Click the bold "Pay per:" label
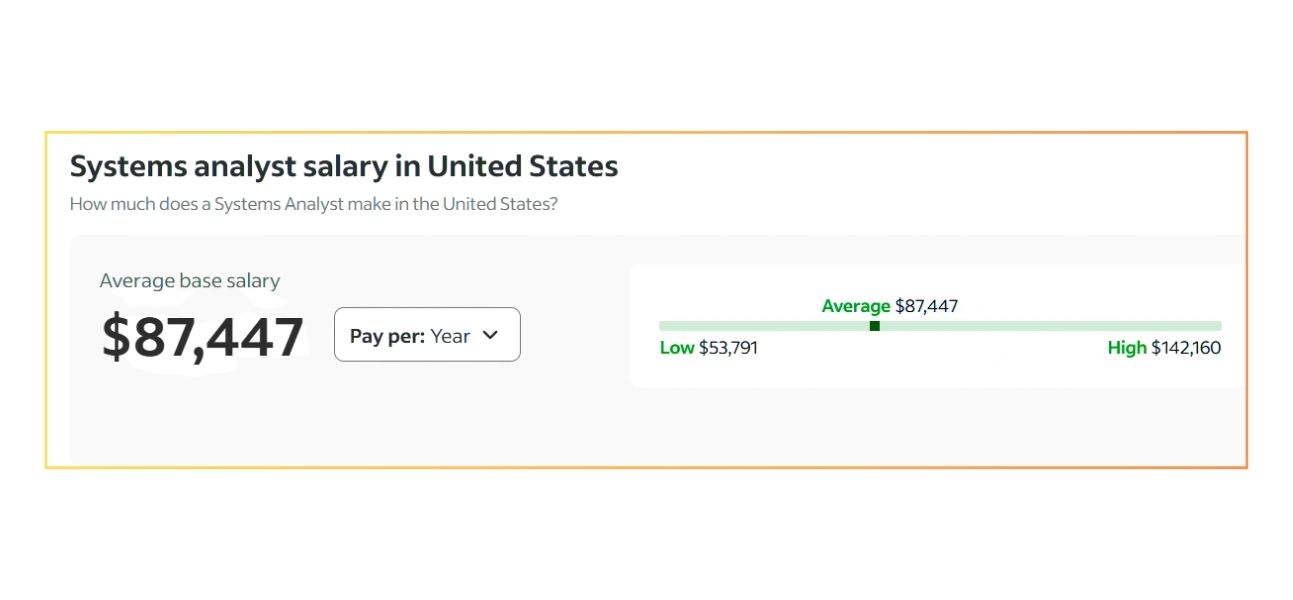Image resolution: width=1293 pixels, height=600 pixels. (388, 336)
